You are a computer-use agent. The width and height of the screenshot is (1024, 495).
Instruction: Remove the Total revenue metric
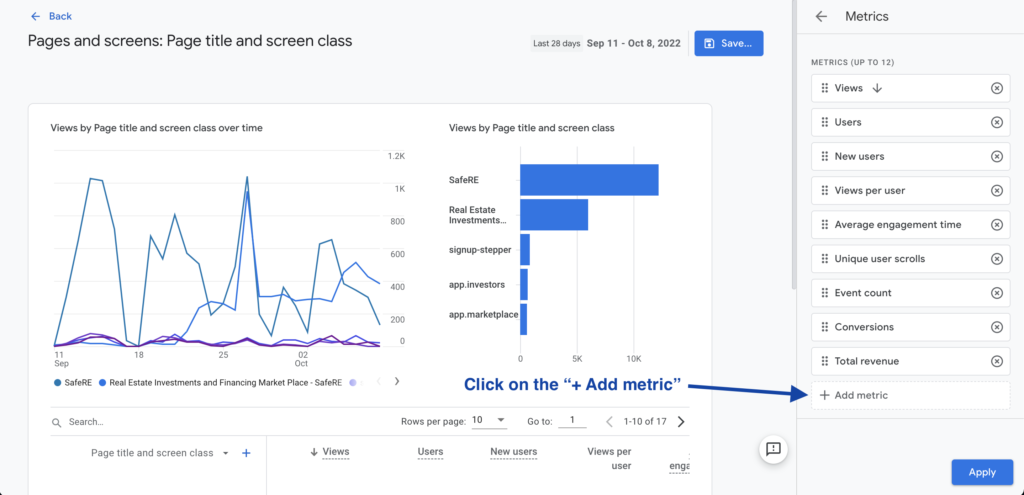point(996,361)
